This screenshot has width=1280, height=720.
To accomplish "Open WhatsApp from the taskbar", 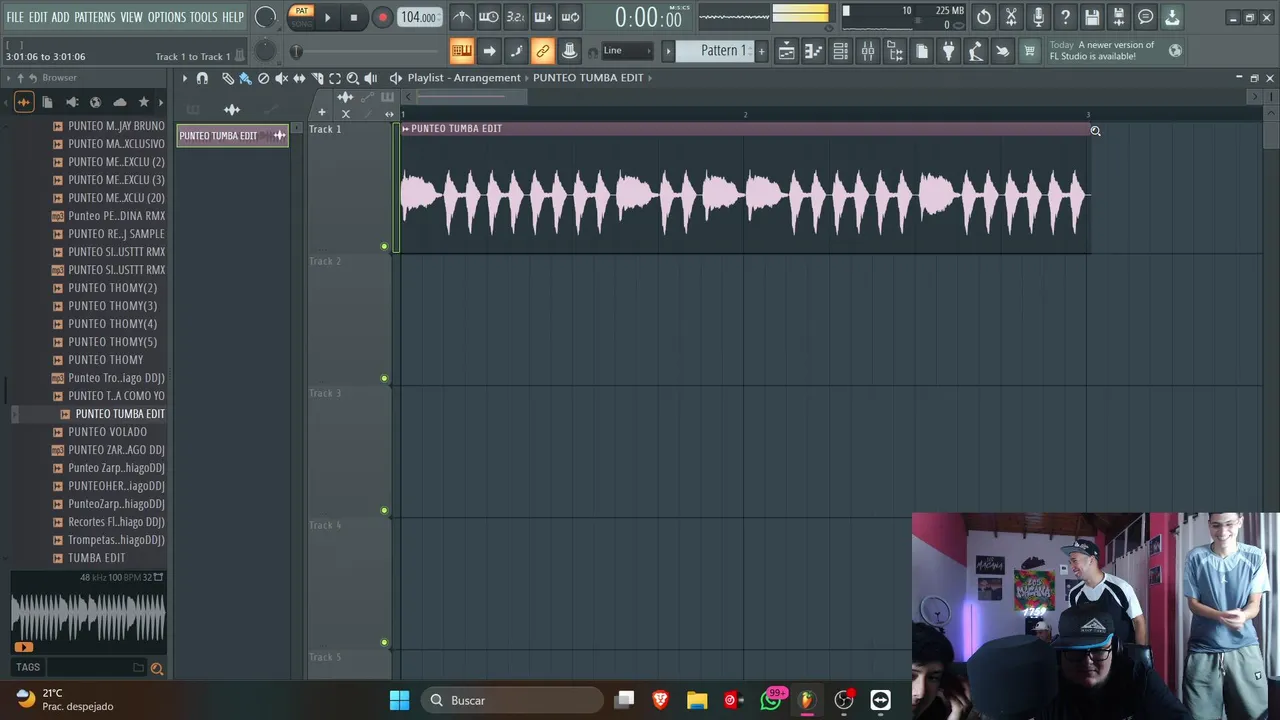I will point(771,700).
